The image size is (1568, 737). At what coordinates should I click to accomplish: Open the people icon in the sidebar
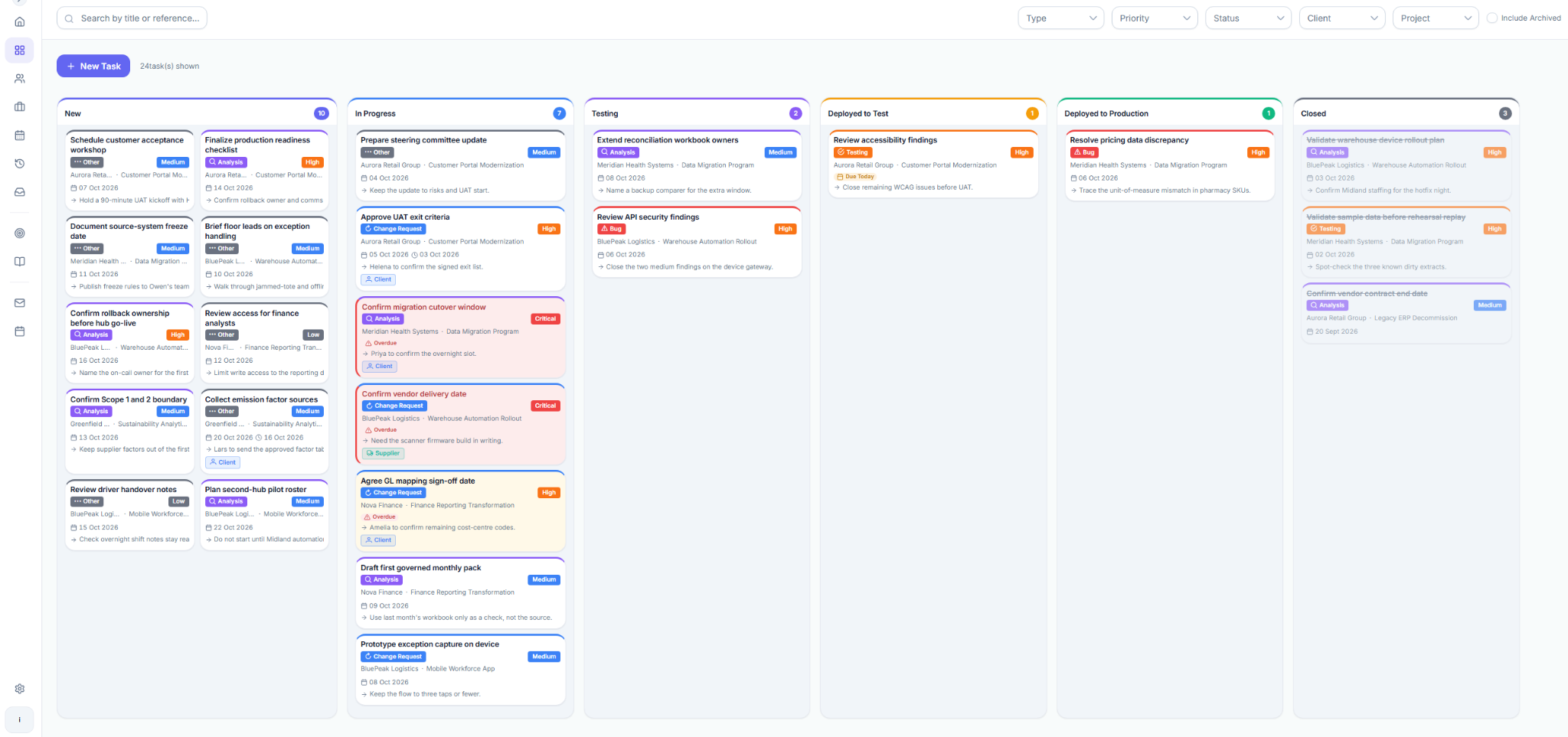pos(20,79)
